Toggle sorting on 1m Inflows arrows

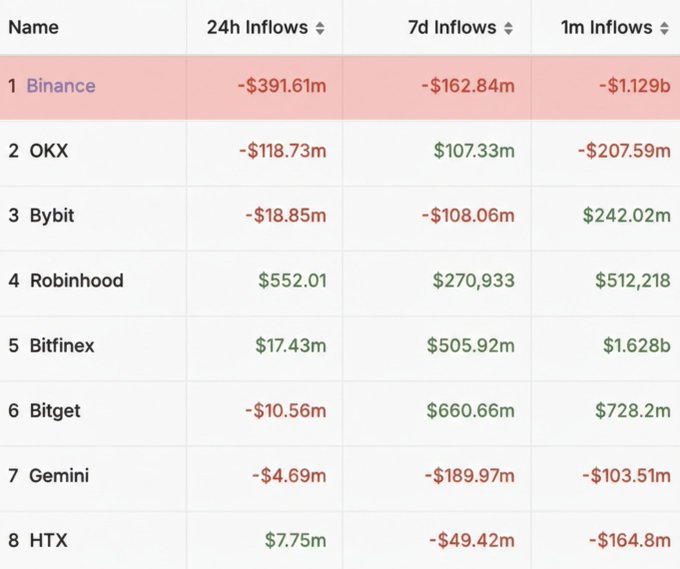point(664,28)
